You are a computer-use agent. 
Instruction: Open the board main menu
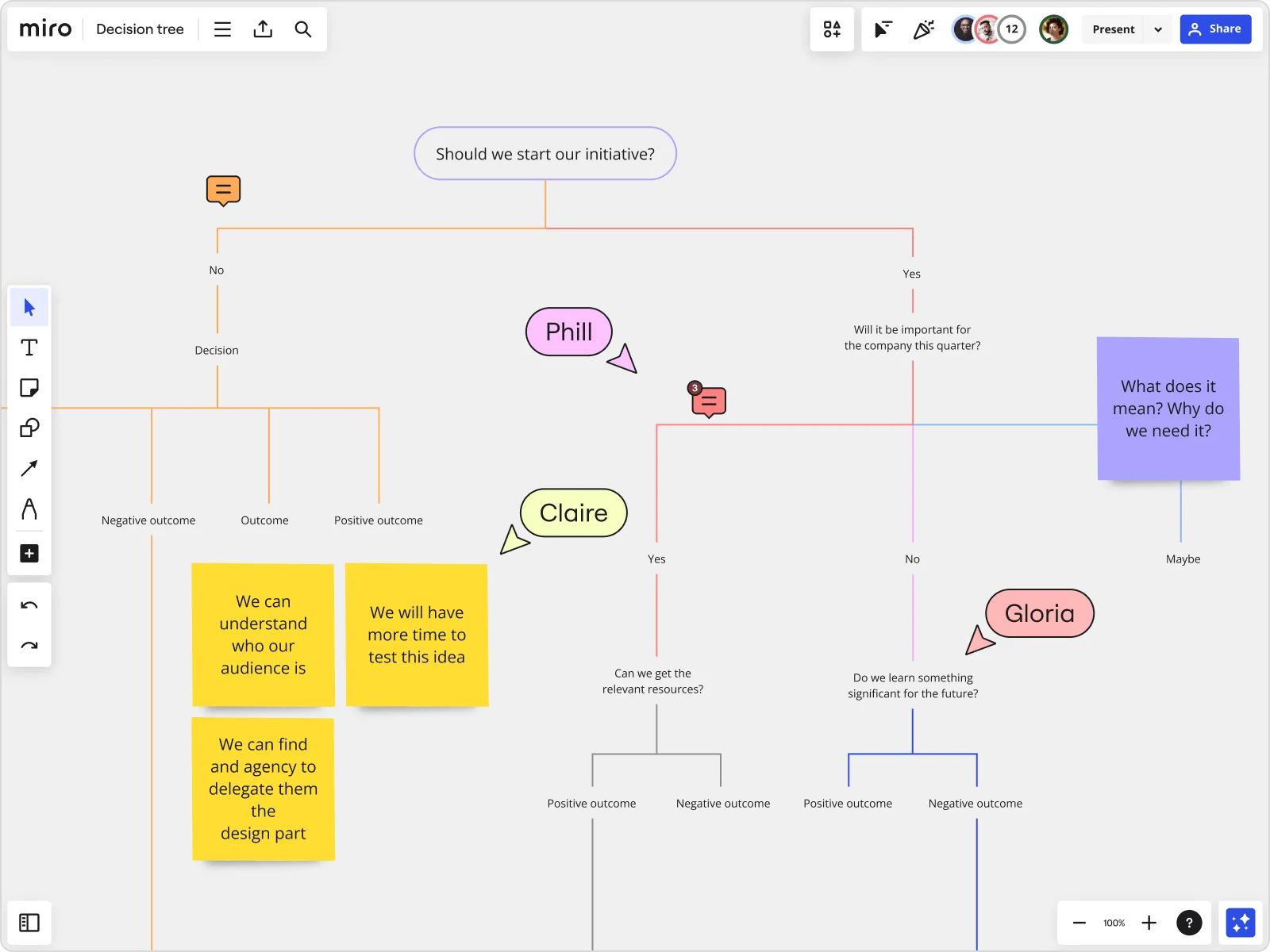(222, 29)
